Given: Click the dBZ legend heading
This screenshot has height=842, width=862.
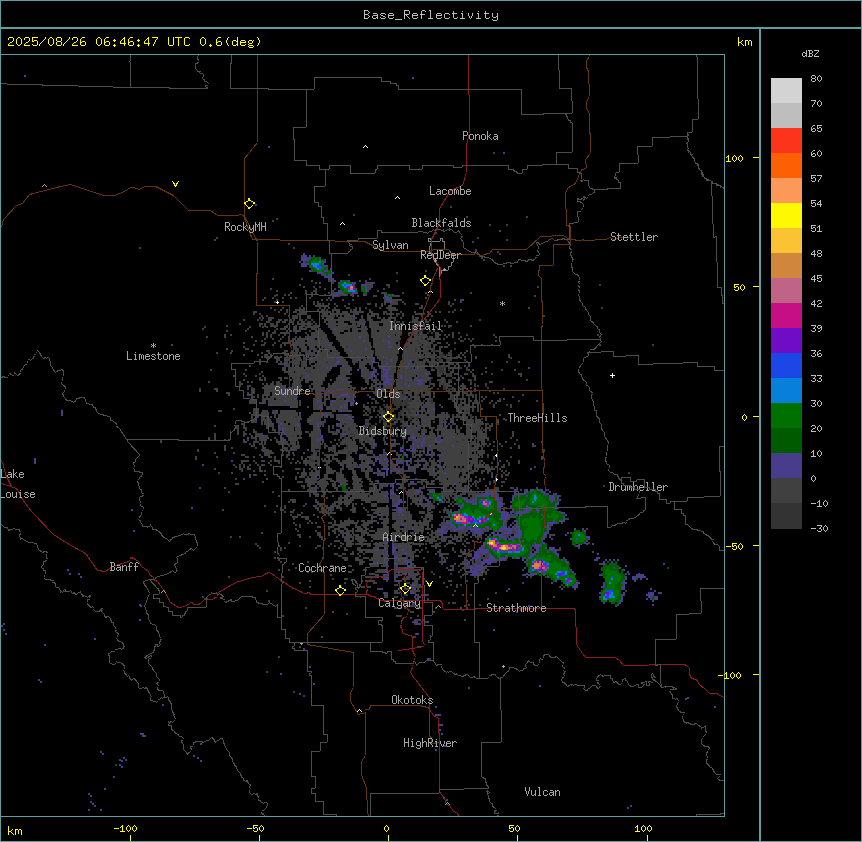Looking at the screenshot, I should 810,54.
